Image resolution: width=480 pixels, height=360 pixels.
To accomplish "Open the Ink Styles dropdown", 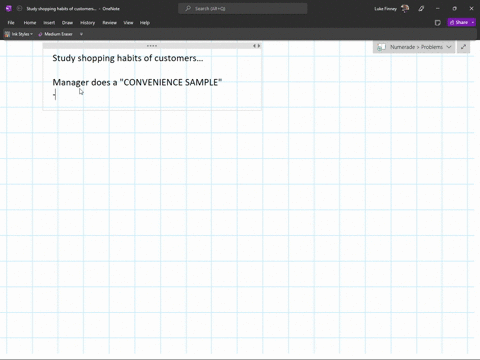I will [19, 34].
